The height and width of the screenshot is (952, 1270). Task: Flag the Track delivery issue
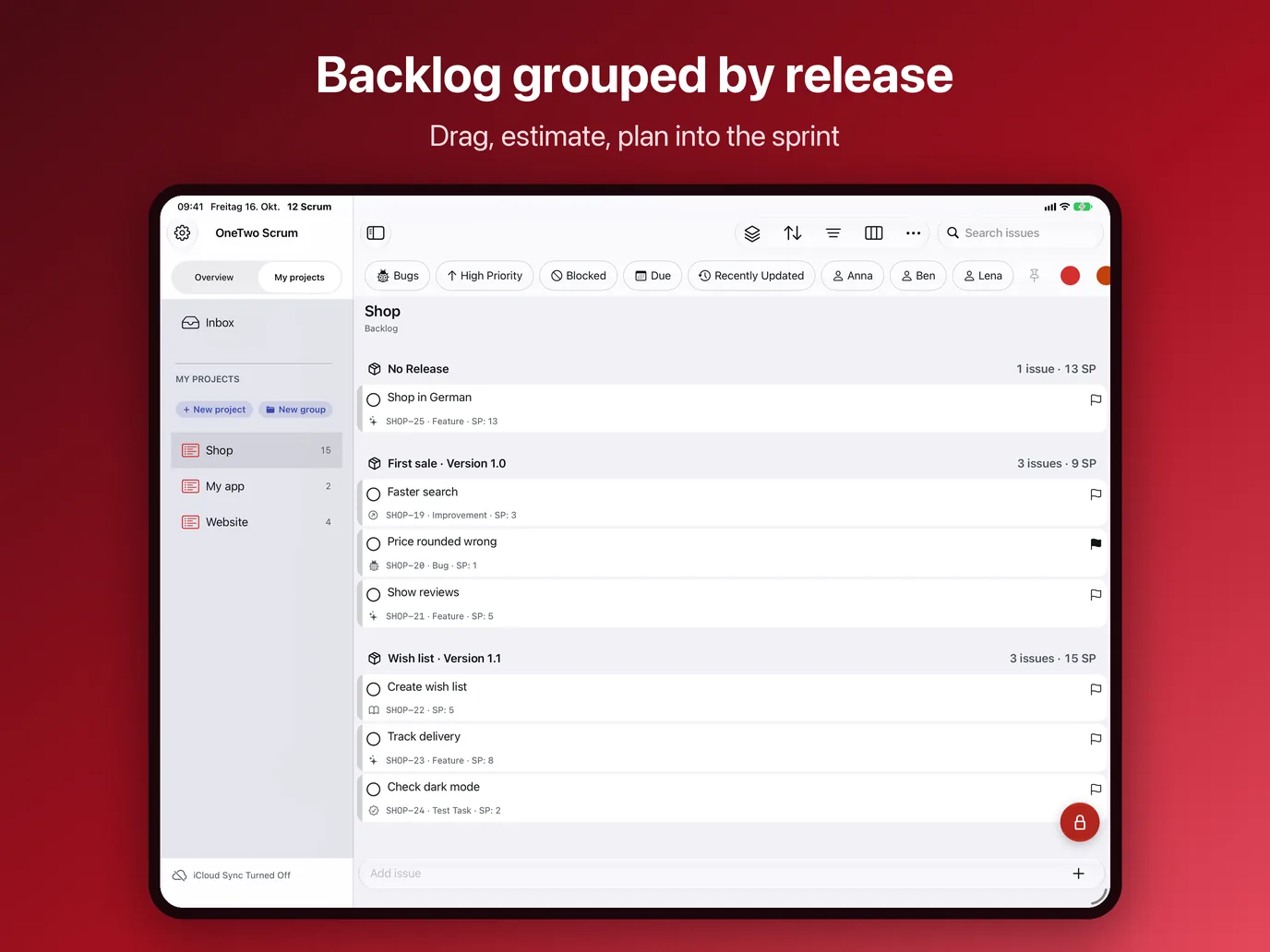click(x=1096, y=739)
